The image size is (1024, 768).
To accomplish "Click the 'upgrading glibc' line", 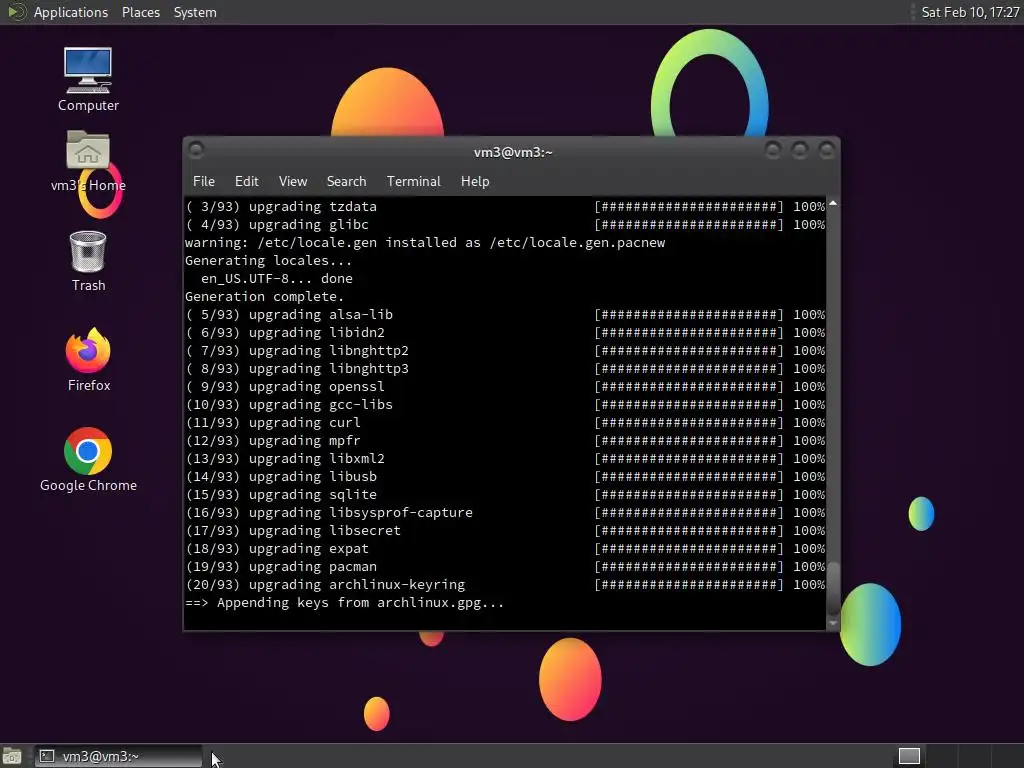I will (505, 225).
